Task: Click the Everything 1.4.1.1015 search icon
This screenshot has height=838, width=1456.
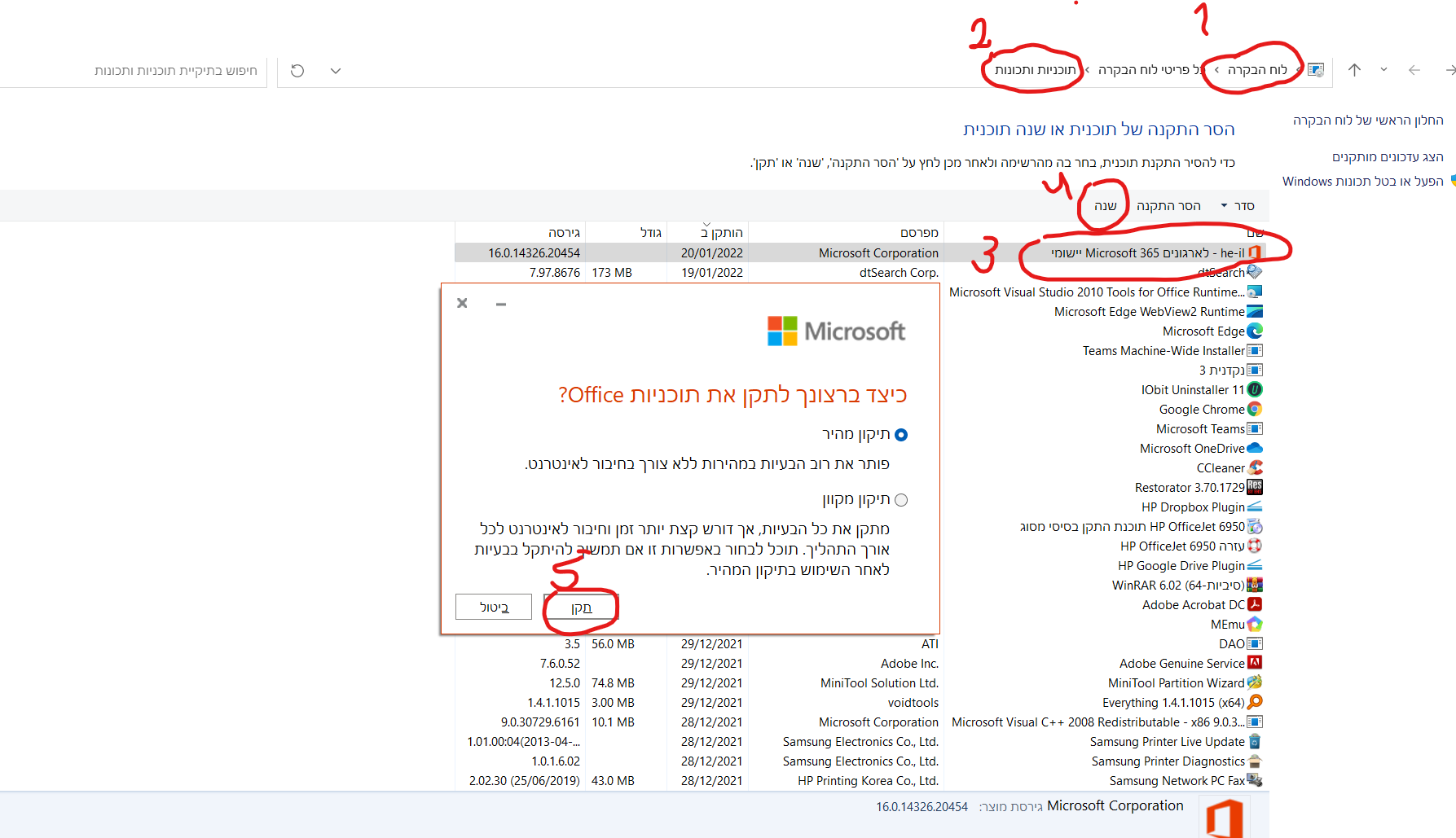Action: (x=1255, y=702)
